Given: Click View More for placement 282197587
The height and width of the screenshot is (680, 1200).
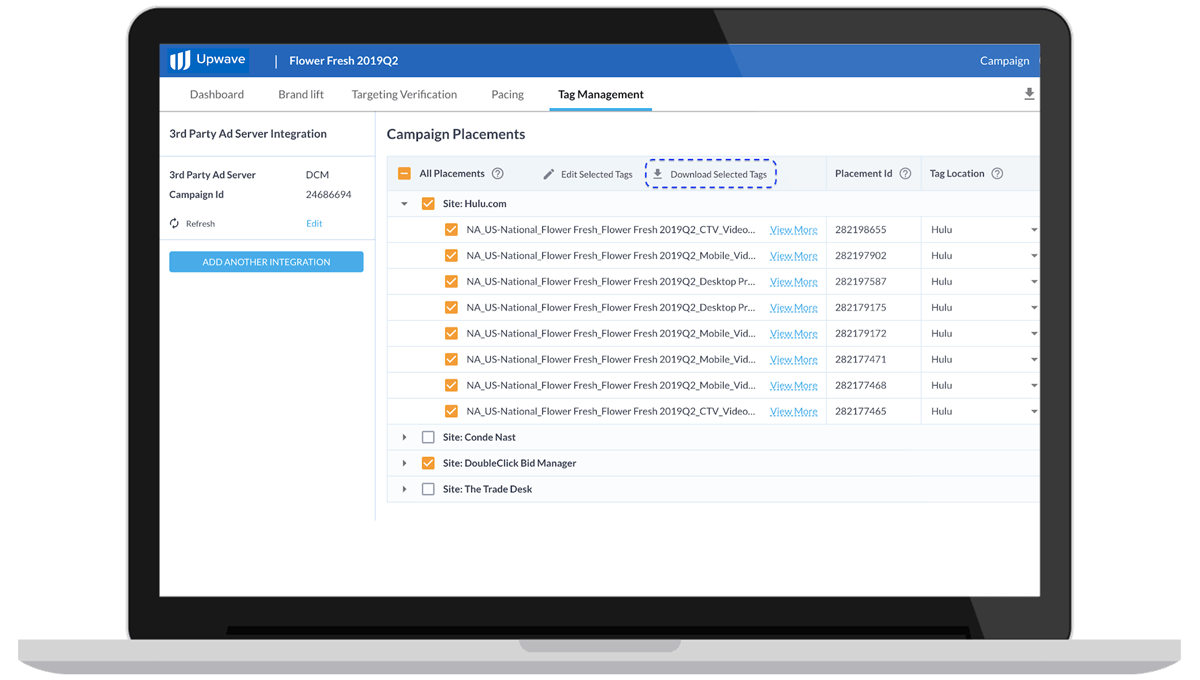Looking at the screenshot, I should pyautogui.click(x=794, y=282).
